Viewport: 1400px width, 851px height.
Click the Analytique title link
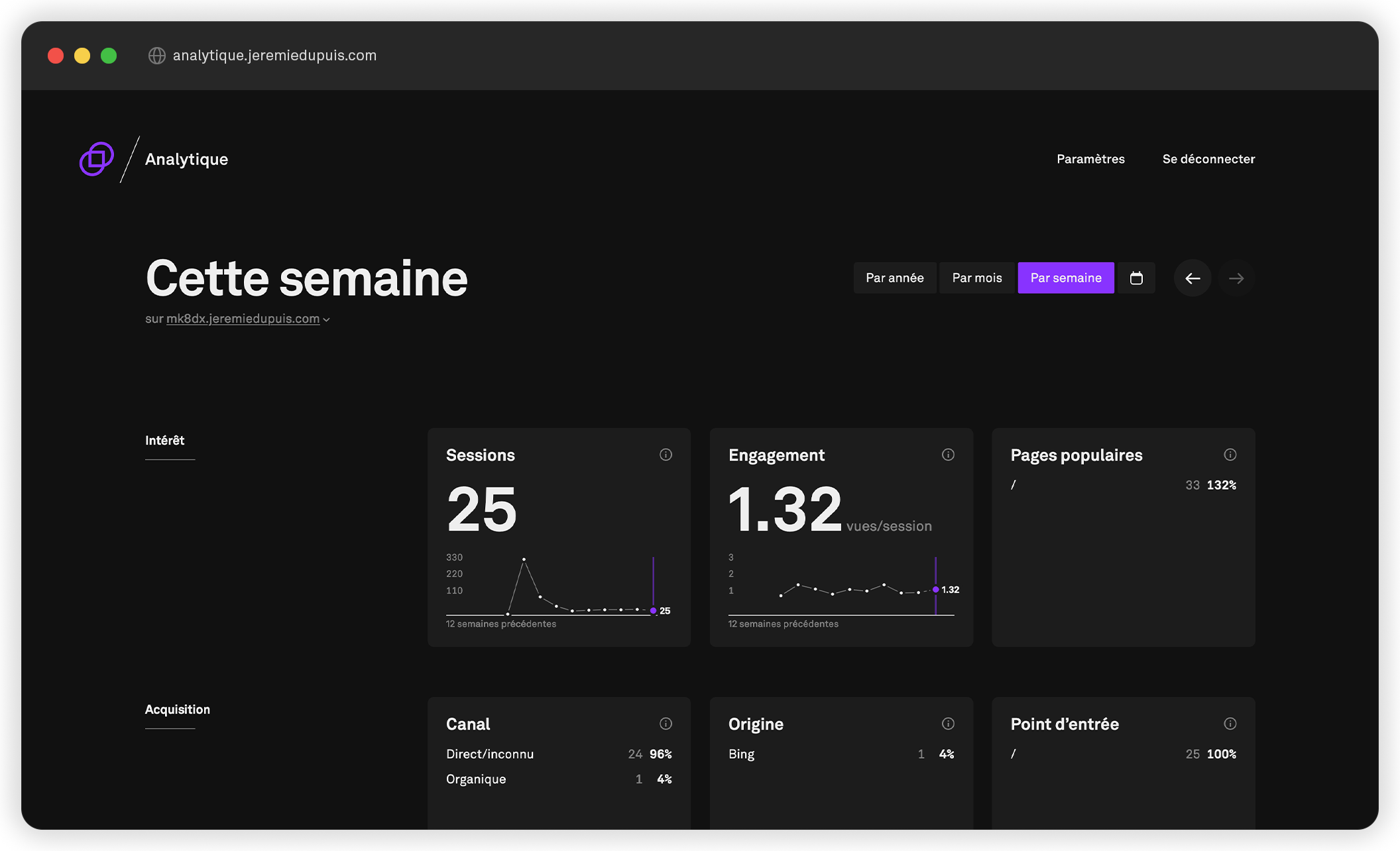pos(186,159)
